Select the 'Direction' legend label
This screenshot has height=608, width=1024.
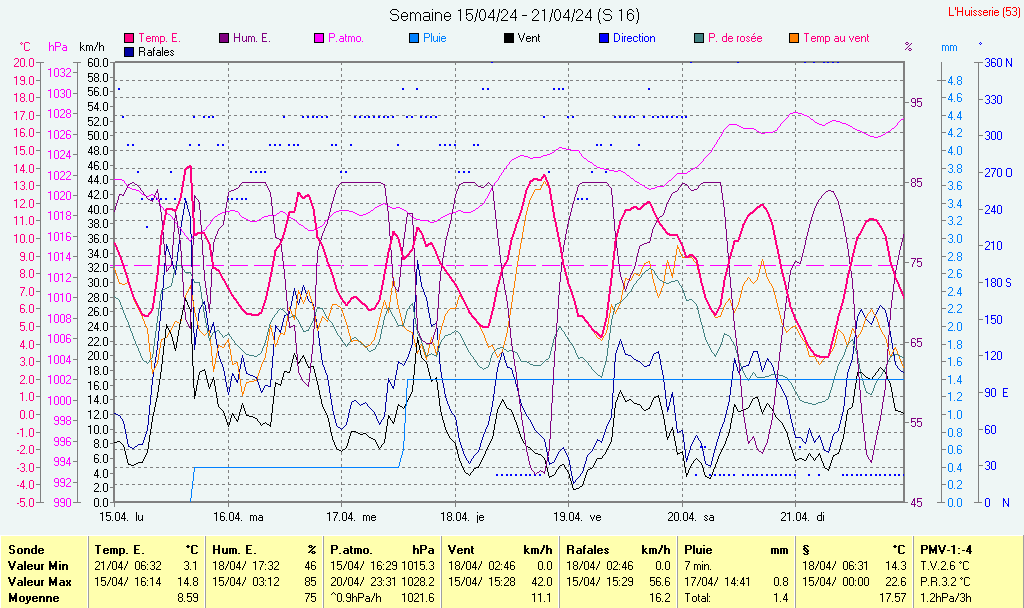(x=634, y=39)
